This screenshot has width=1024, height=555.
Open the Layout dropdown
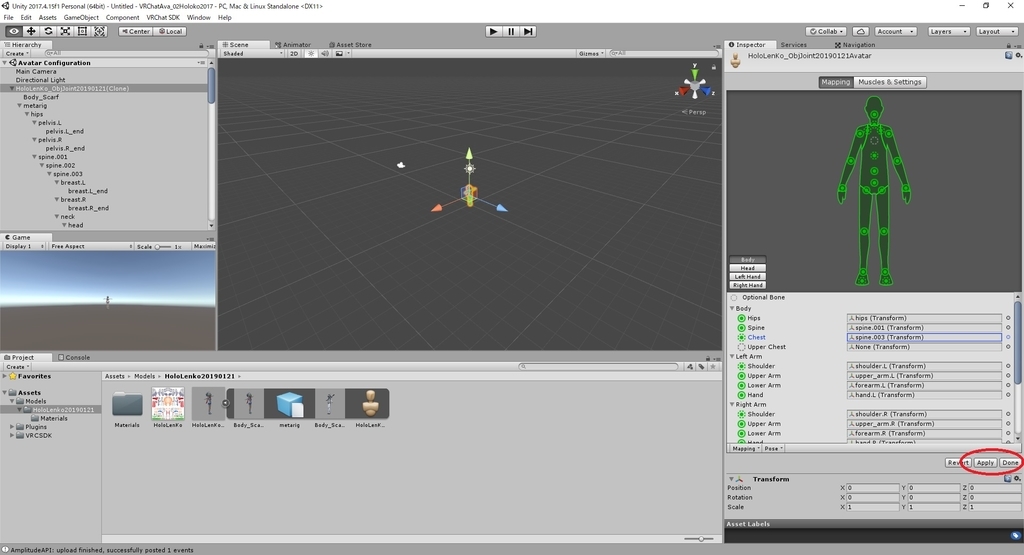pyautogui.click(x=997, y=31)
